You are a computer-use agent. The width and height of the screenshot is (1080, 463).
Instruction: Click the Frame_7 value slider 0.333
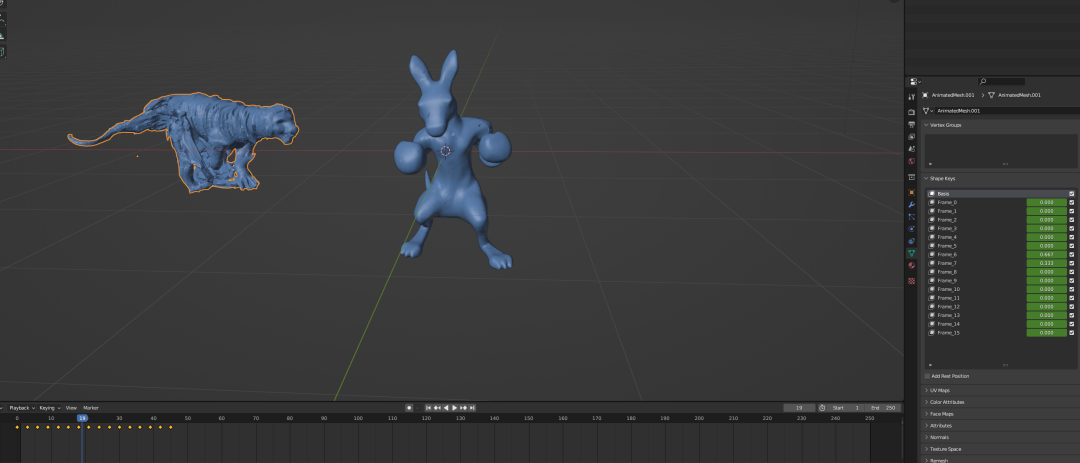pos(1046,263)
